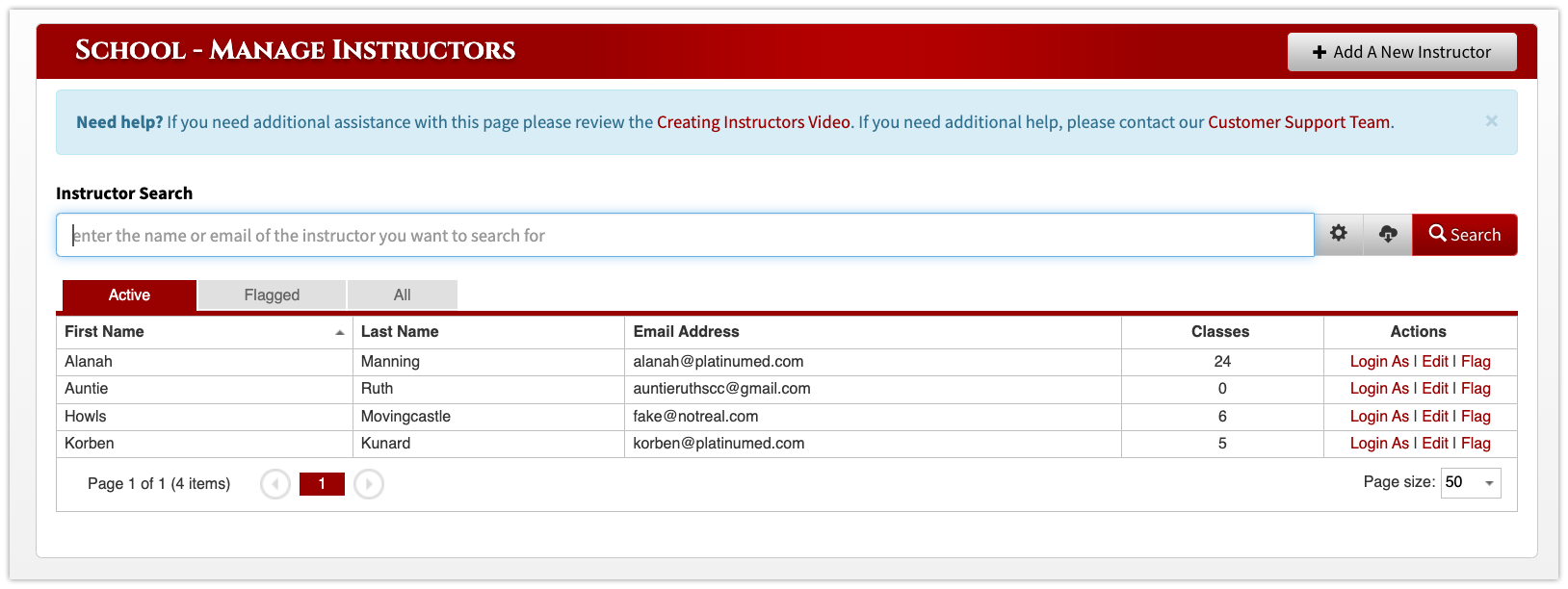Viewport: 1568px width, 589px height.
Task: Login As Auntie Ruth
Action: [1379, 389]
